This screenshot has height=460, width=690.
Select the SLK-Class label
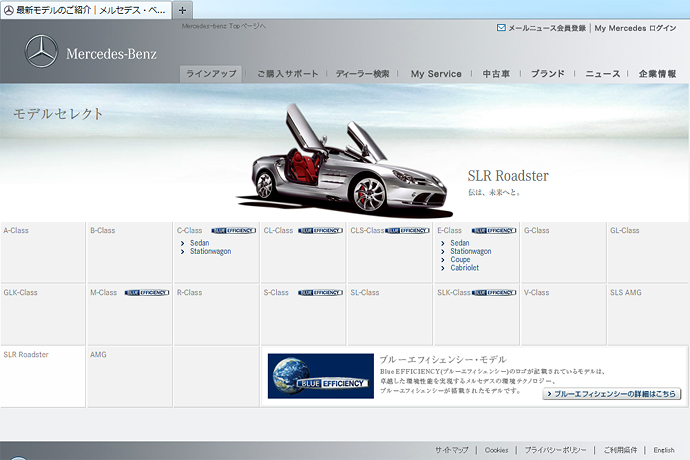click(x=454, y=293)
